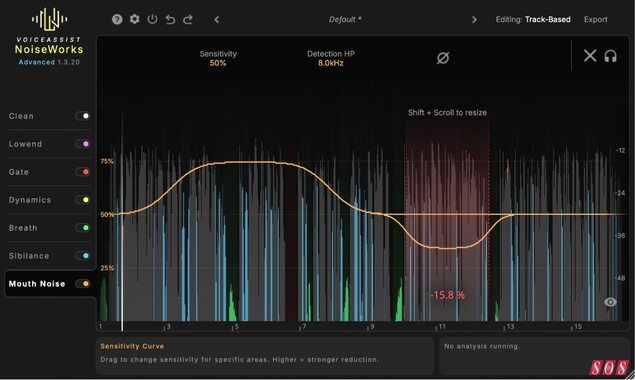Image resolution: width=635 pixels, height=380 pixels.
Task: Click timeline marker 11
Action: point(442,327)
